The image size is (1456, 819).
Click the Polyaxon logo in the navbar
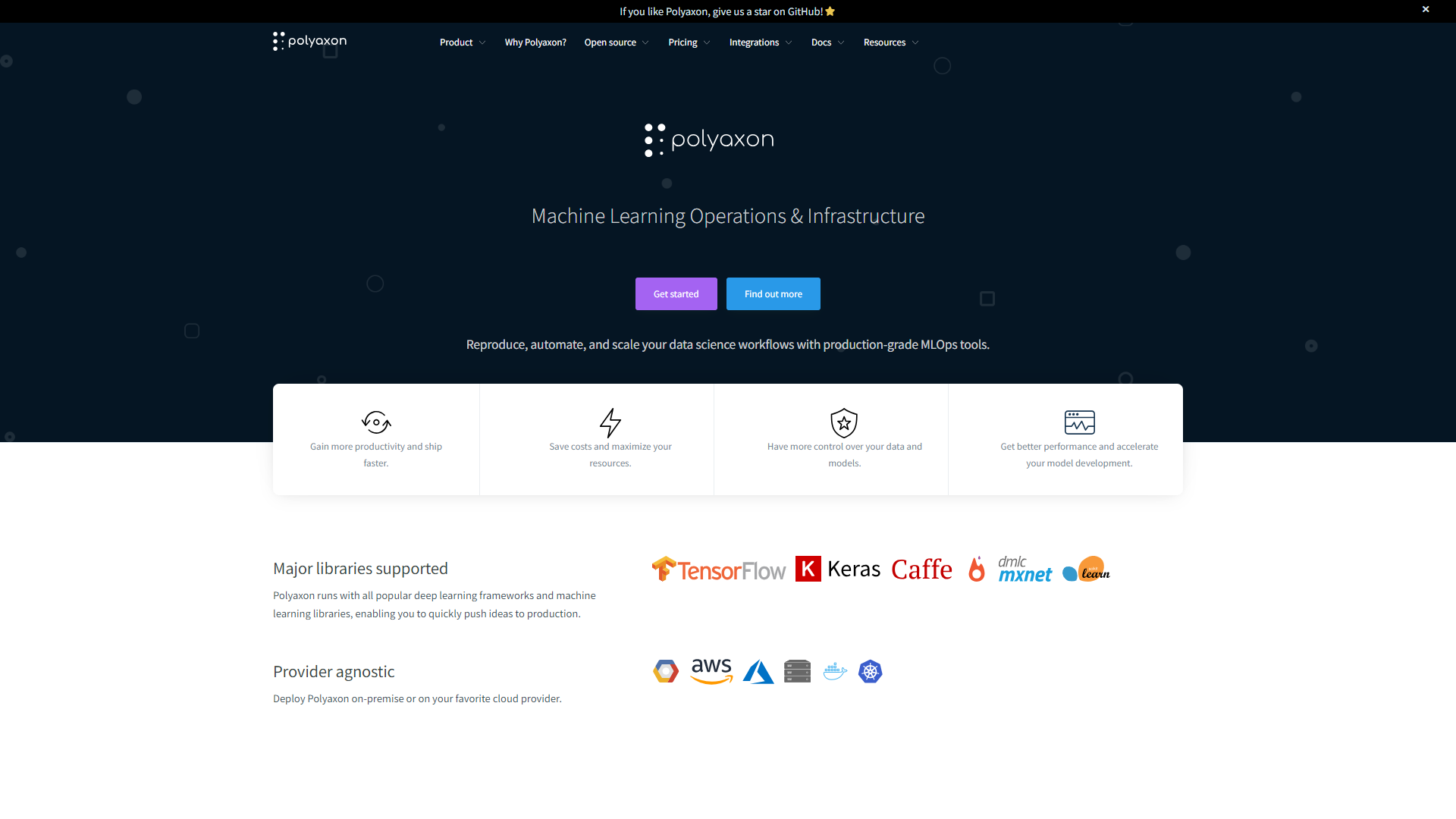309,41
